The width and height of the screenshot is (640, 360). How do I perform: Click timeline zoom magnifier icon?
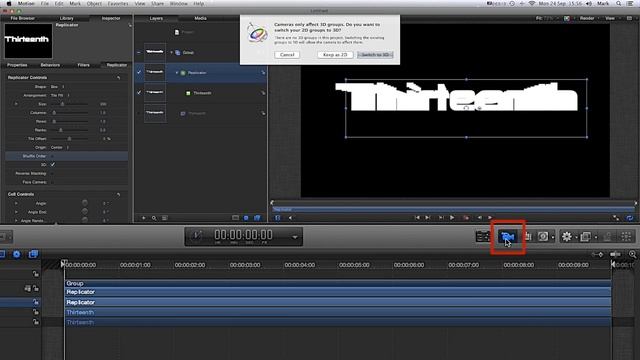coord(632,254)
